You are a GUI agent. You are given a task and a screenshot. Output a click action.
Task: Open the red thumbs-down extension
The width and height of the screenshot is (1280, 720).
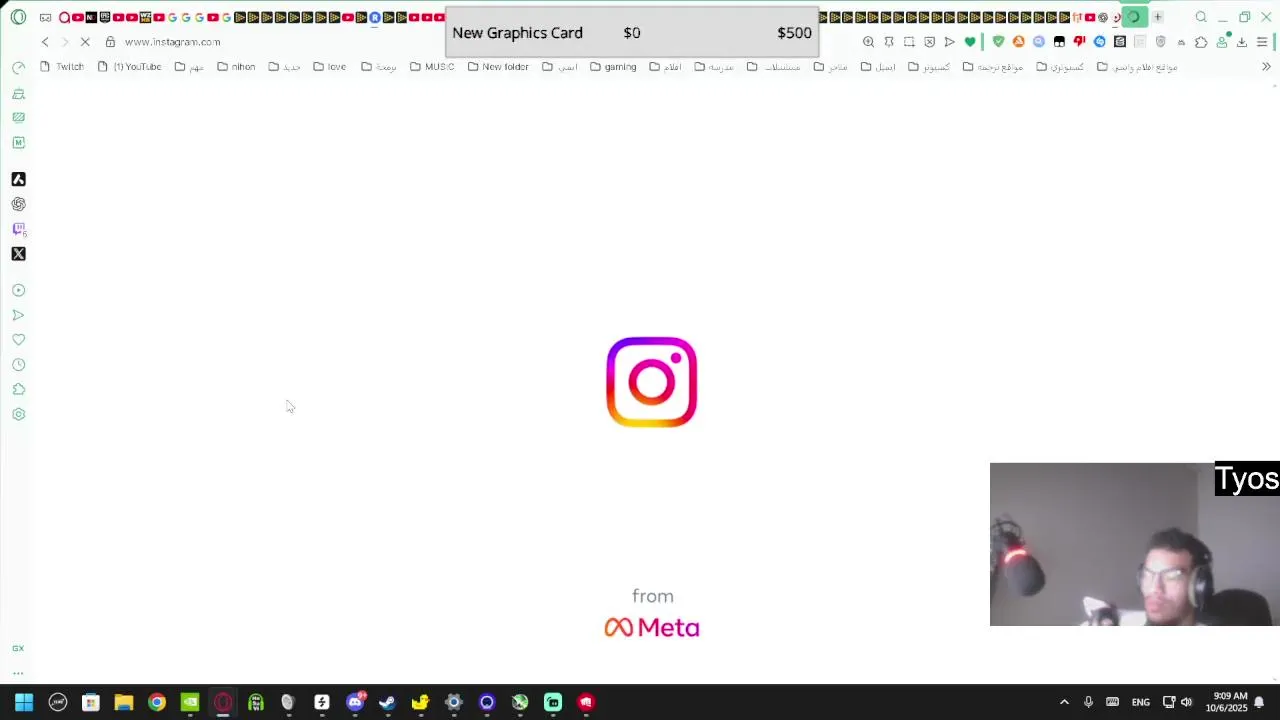point(1079,42)
